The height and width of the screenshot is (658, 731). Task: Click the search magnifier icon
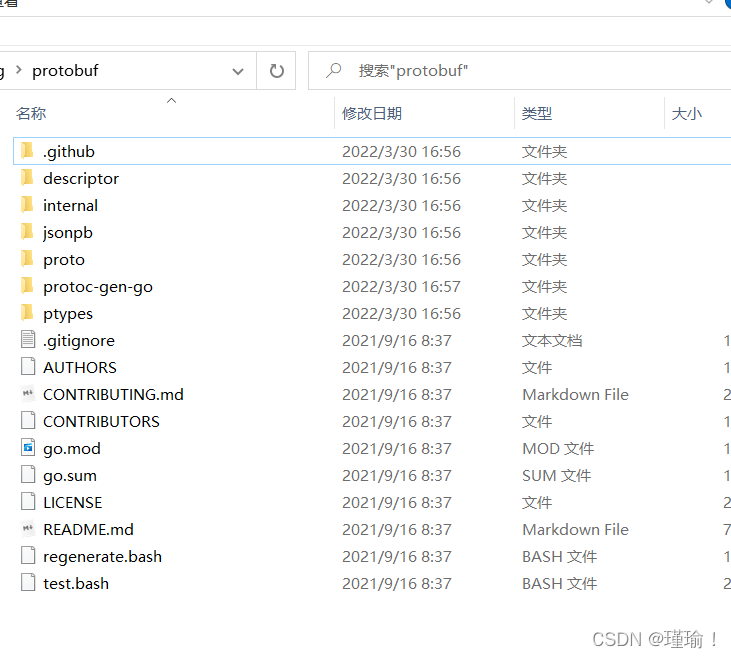point(333,71)
